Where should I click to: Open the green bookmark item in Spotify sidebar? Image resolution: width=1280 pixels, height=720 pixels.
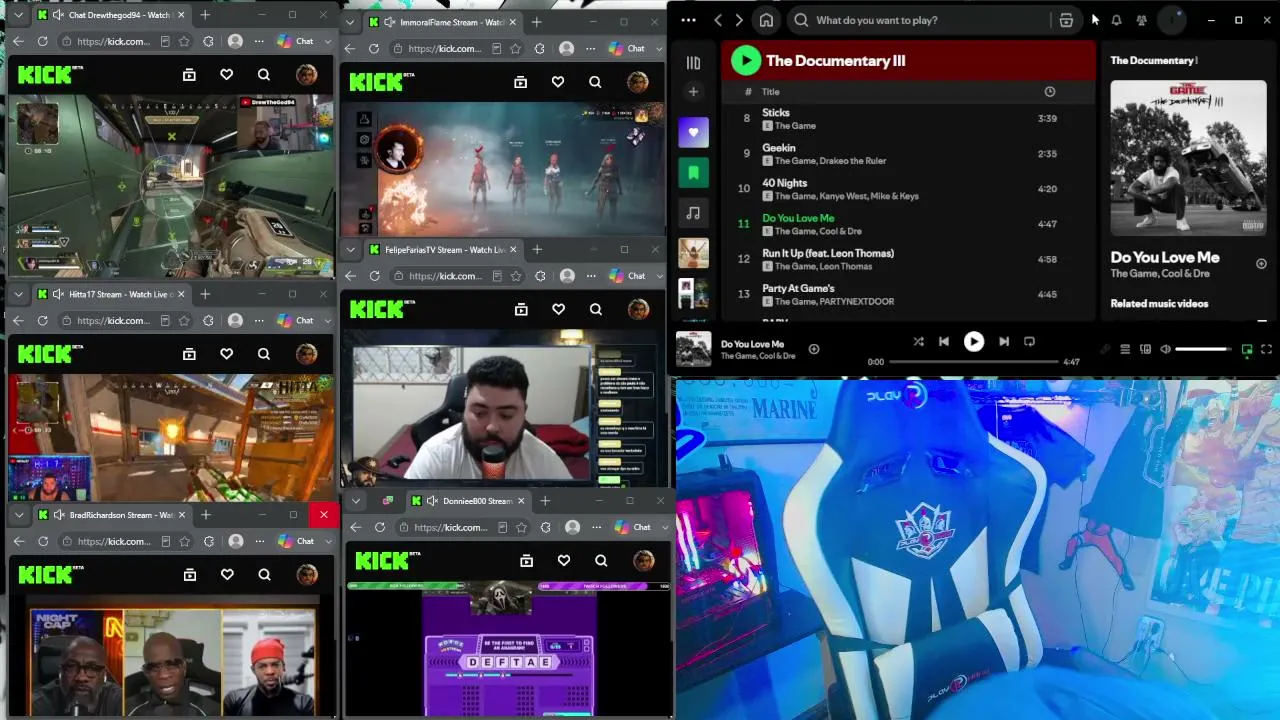click(x=693, y=172)
